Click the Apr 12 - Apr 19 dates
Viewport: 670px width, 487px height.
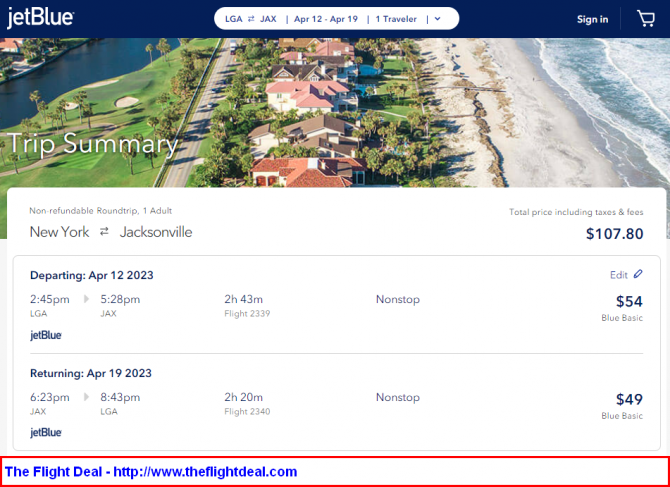click(x=326, y=19)
